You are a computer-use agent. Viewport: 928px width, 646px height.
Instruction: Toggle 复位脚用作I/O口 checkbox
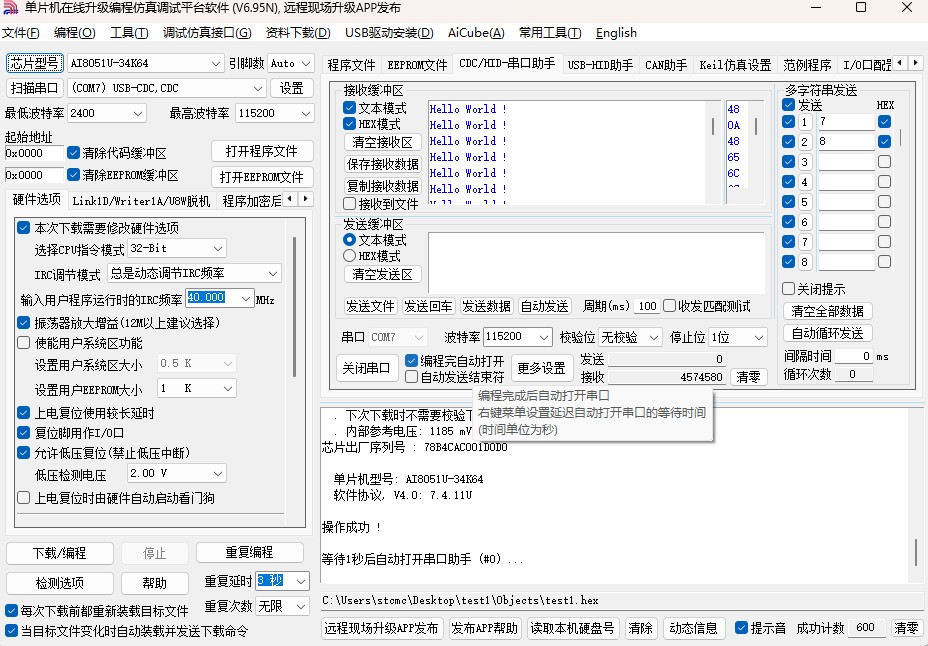pos(24,432)
